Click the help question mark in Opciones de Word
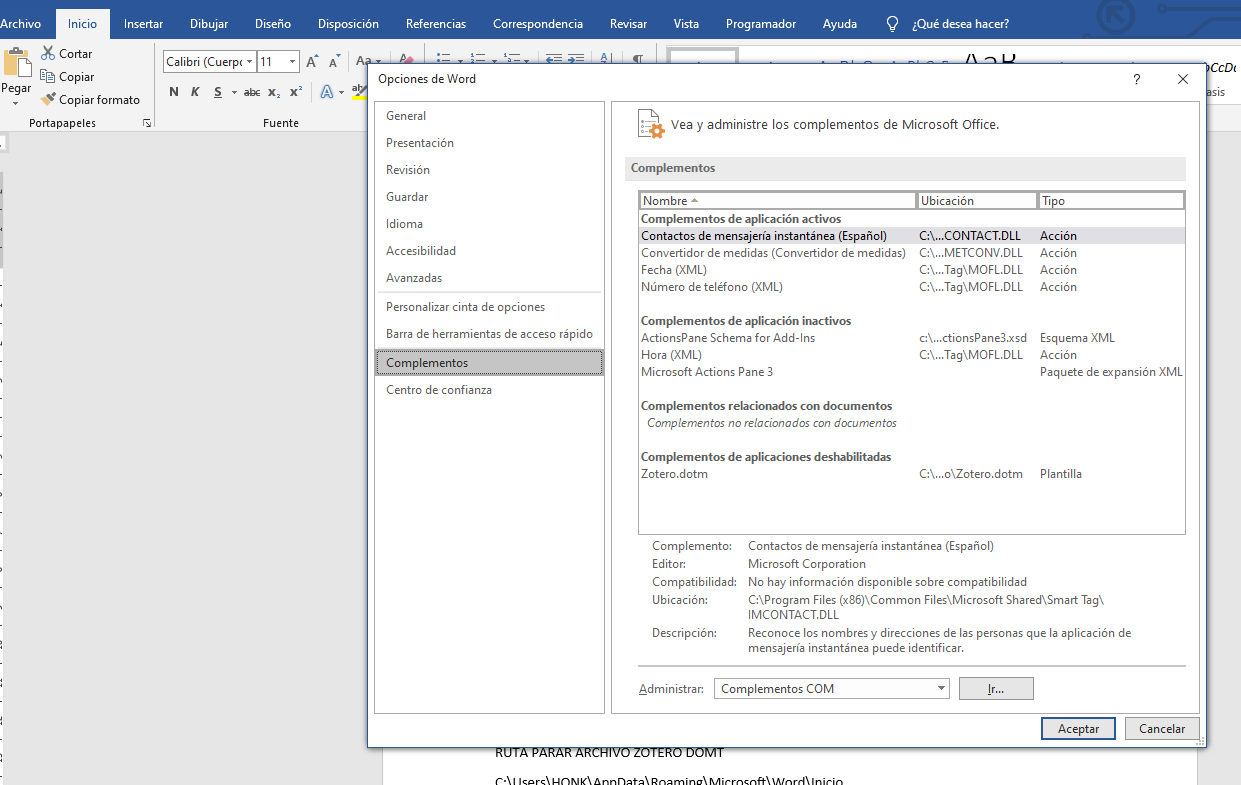 point(1137,79)
